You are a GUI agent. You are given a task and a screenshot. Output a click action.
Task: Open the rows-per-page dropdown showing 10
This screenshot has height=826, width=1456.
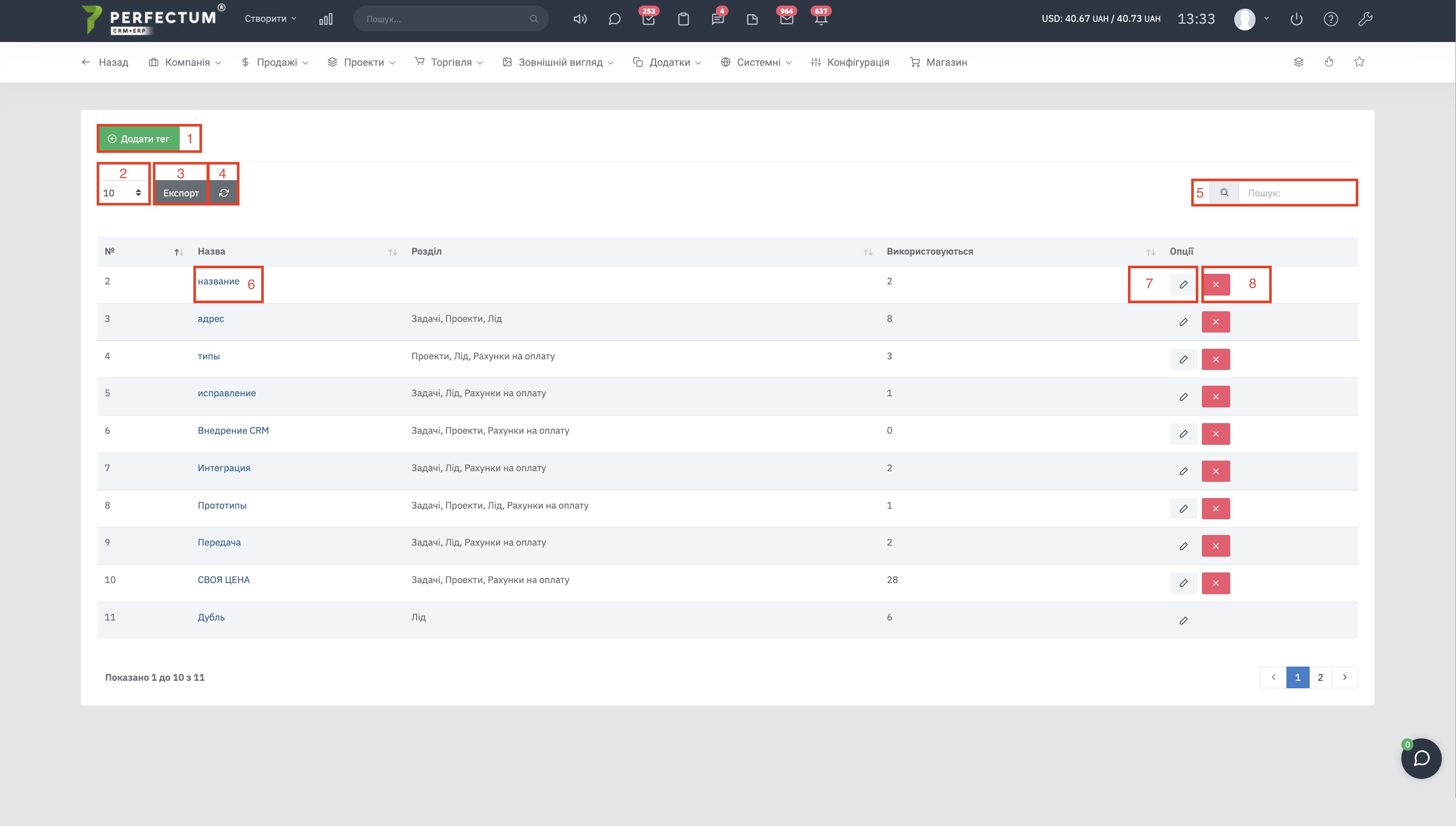tap(123, 193)
